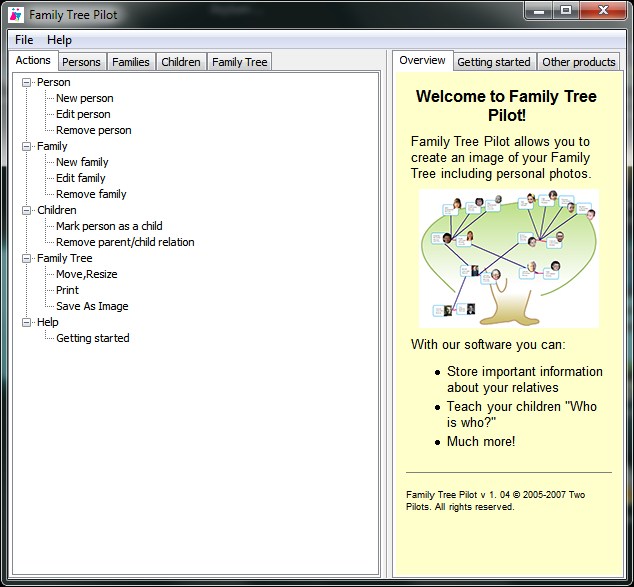Choose Save As Image action
The image size is (634, 587).
(x=92, y=306)
